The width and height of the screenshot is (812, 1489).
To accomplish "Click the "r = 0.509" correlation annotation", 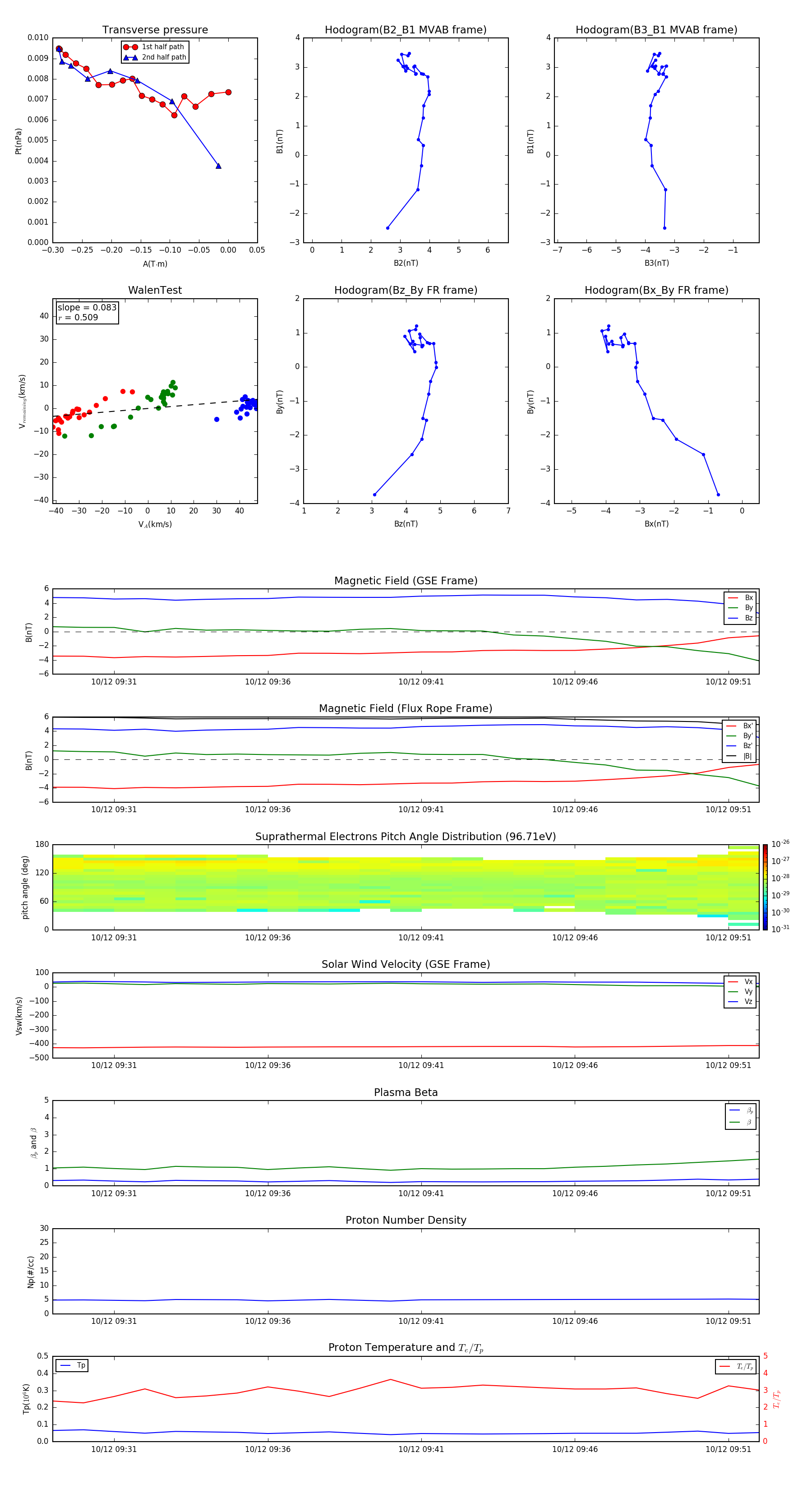I will (78, 317).
